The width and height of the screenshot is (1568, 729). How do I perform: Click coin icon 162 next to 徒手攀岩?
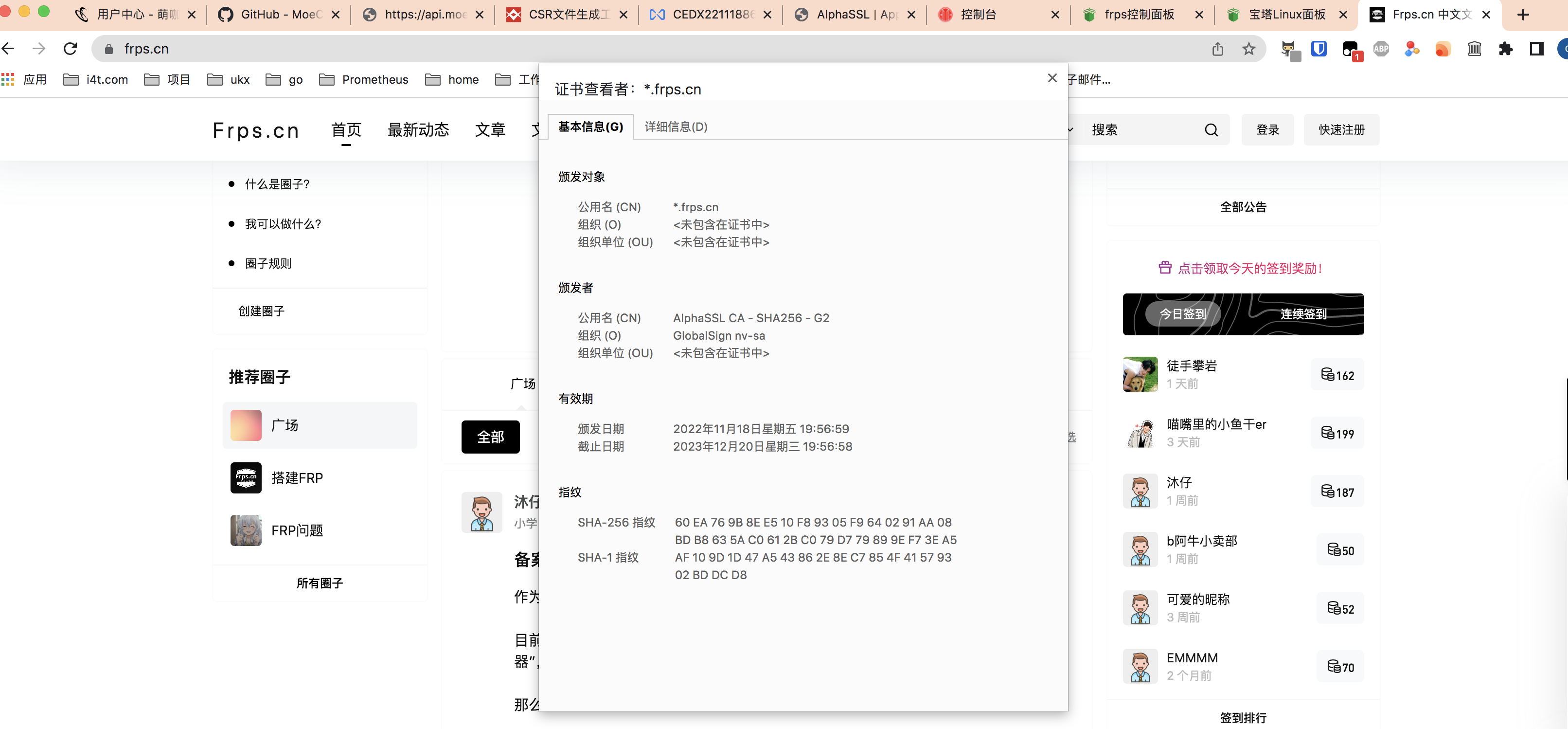[x=1337, y=375]
